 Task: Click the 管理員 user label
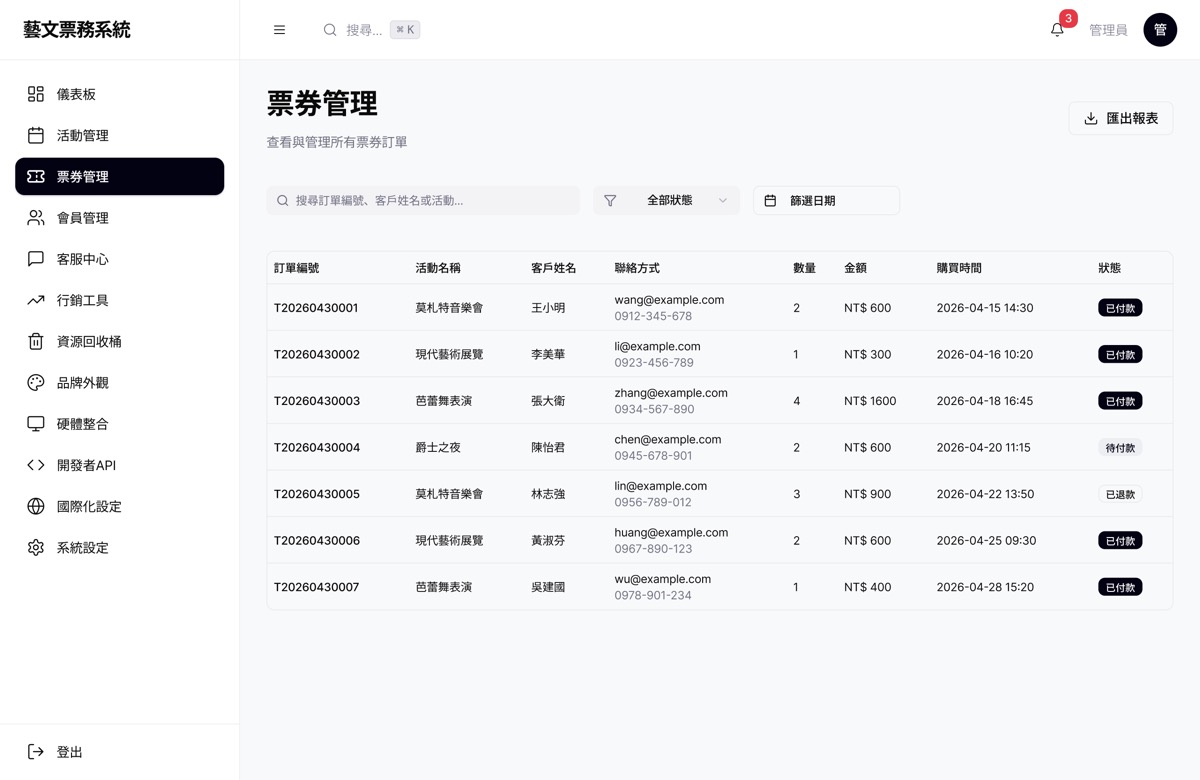tap(1108, 30)
